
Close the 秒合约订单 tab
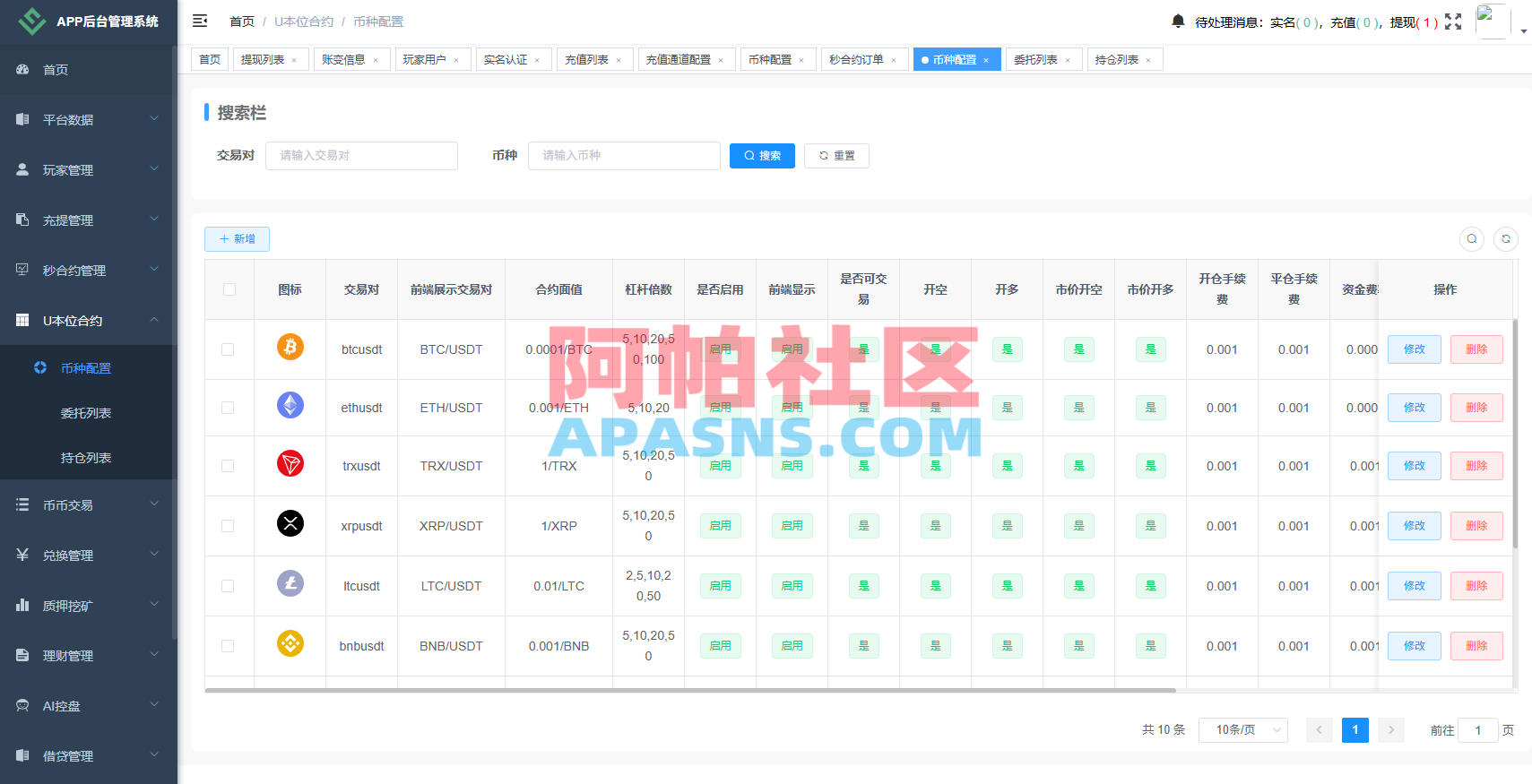(894, 60)
